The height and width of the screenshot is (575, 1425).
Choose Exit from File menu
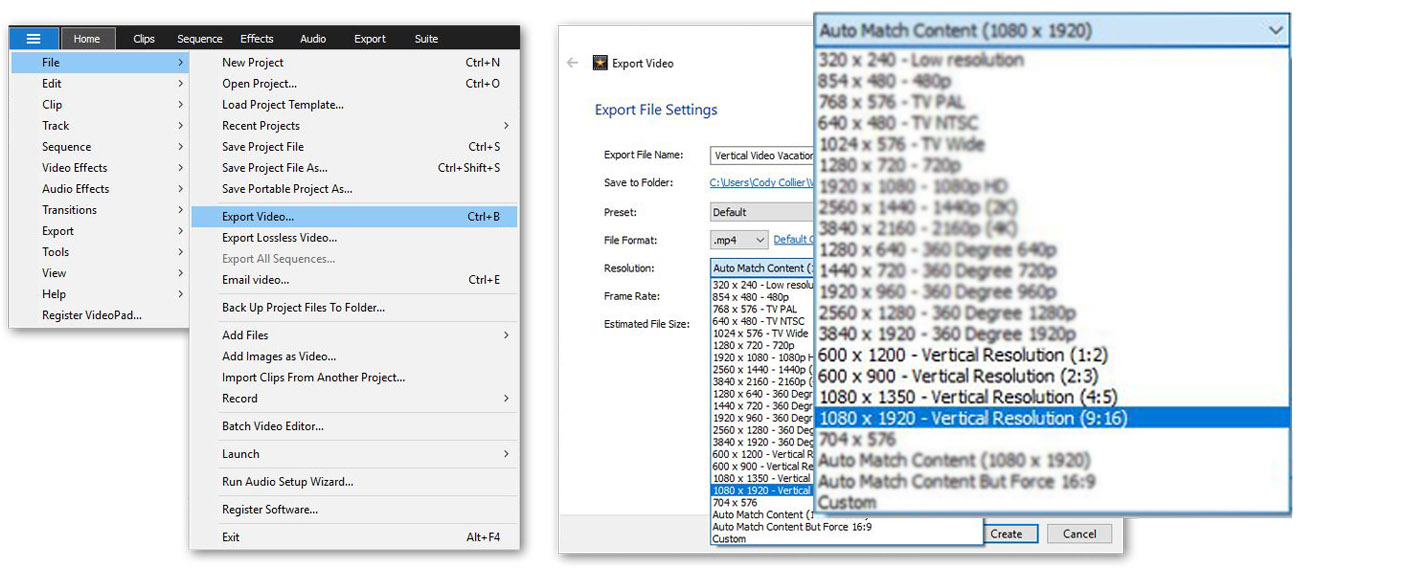click(x=354, y=537)
